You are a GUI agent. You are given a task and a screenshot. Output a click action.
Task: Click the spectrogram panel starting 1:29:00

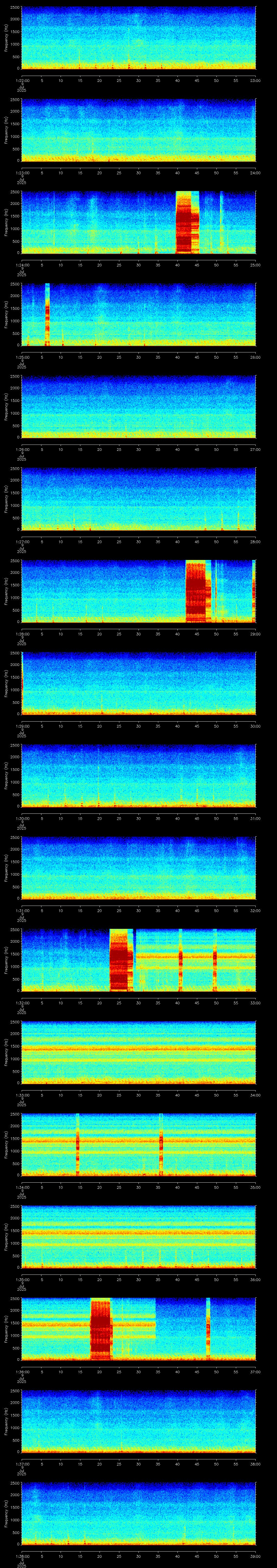pos(138,683)
